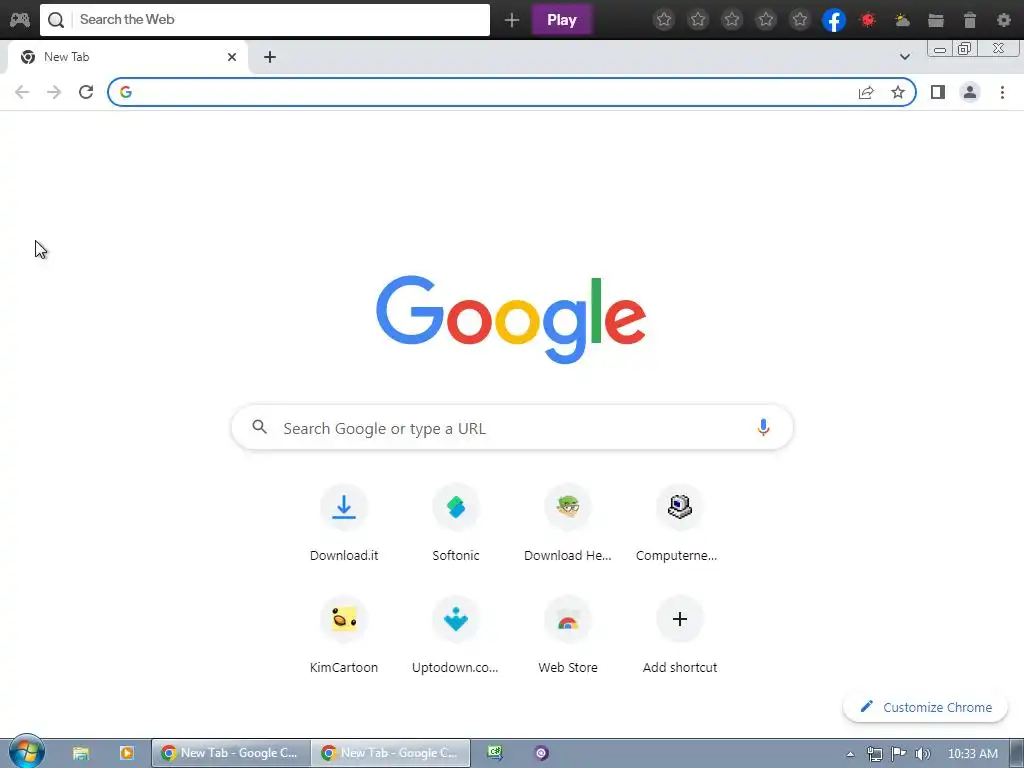Open the Windows Start orb

click(x=26, y=752)
